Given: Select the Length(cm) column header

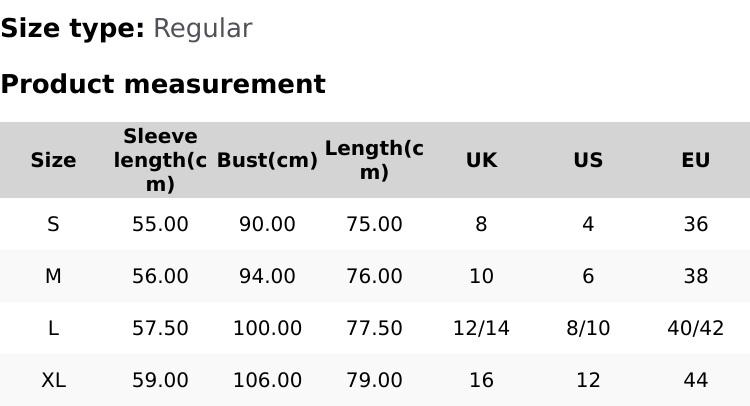Looking at the screenshot, I should pyautogui.click(x=374, y=160).
